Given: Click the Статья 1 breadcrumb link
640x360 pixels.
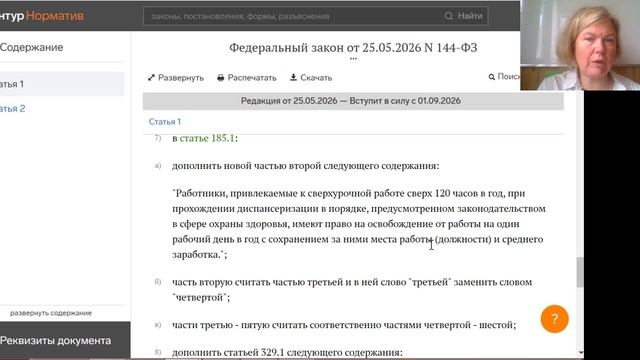Looking at the screenshot, I should 164,122.
